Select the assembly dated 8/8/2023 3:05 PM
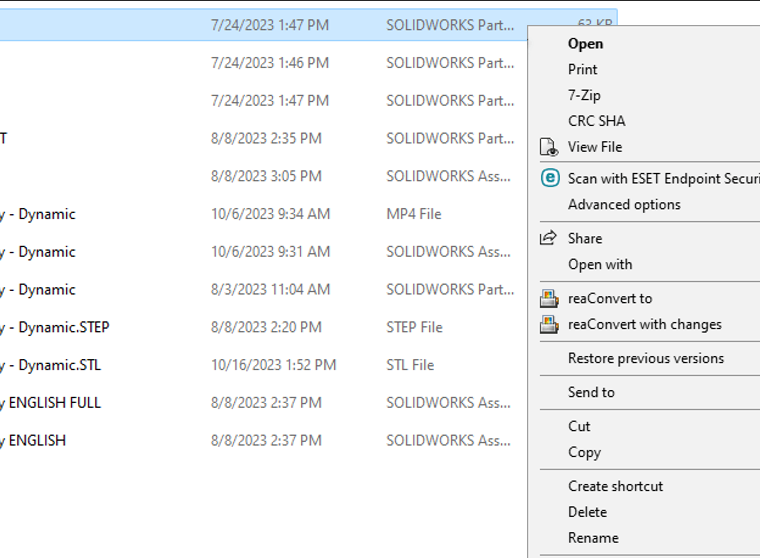Viewport: 760px width, 558px height. point(262,176)
